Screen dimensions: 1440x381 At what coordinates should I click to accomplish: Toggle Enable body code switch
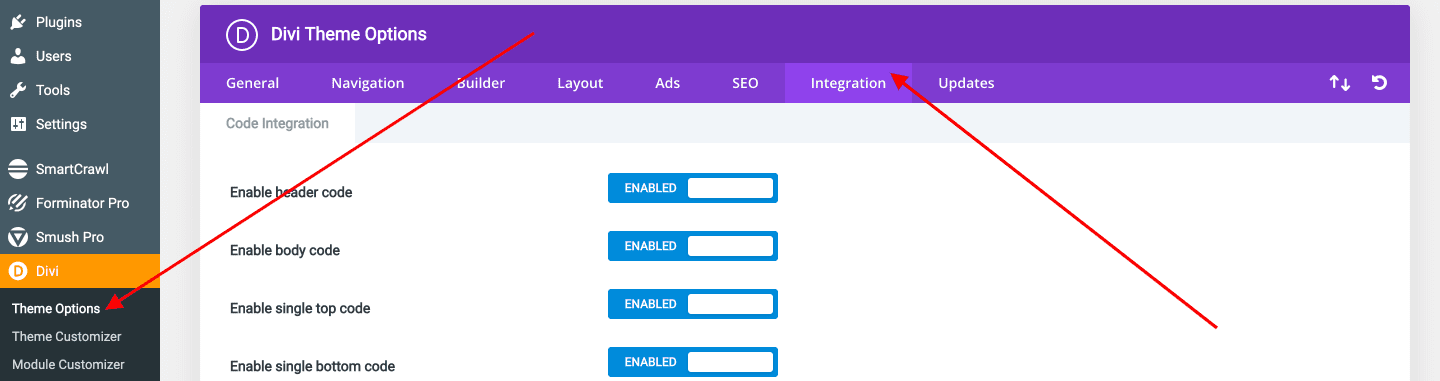(693, 246)
